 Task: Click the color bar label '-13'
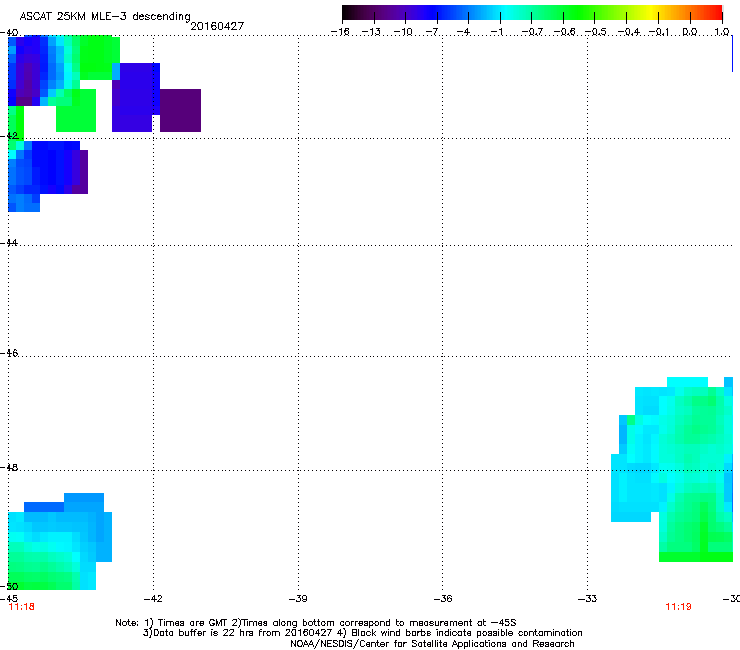(371, 32)
